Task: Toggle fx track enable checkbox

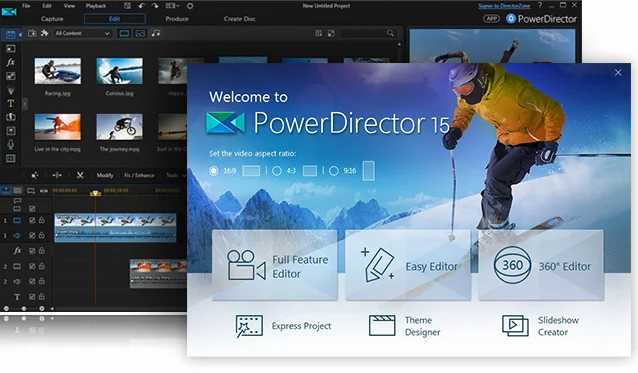Action: [x=32, y=251]
